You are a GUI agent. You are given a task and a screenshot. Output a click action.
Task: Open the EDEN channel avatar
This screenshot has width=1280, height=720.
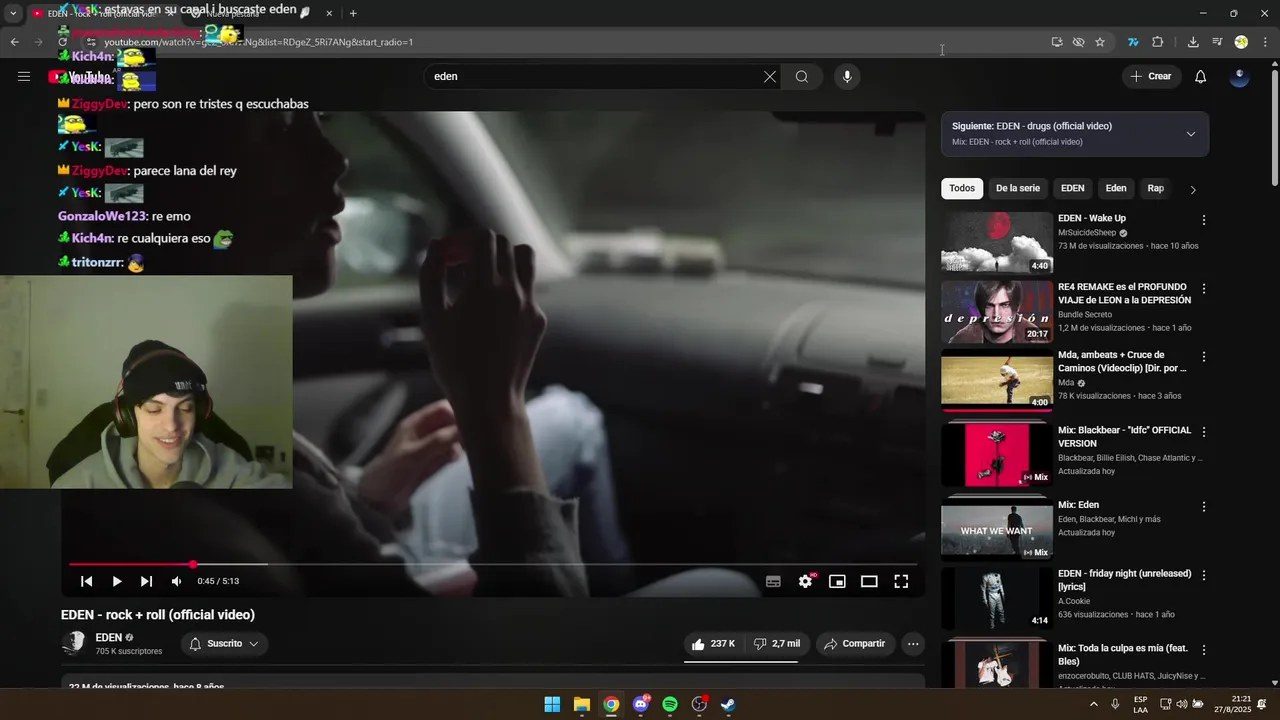pos(73,643)
